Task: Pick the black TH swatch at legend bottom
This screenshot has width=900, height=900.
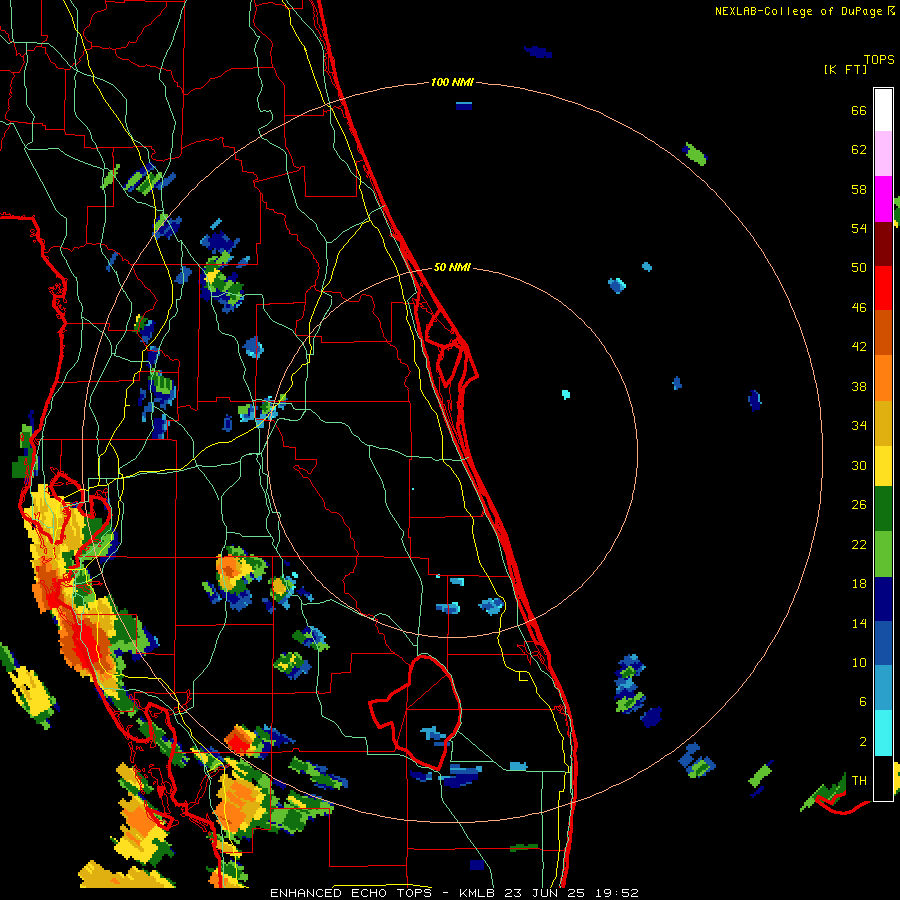Action: point(883,778)
